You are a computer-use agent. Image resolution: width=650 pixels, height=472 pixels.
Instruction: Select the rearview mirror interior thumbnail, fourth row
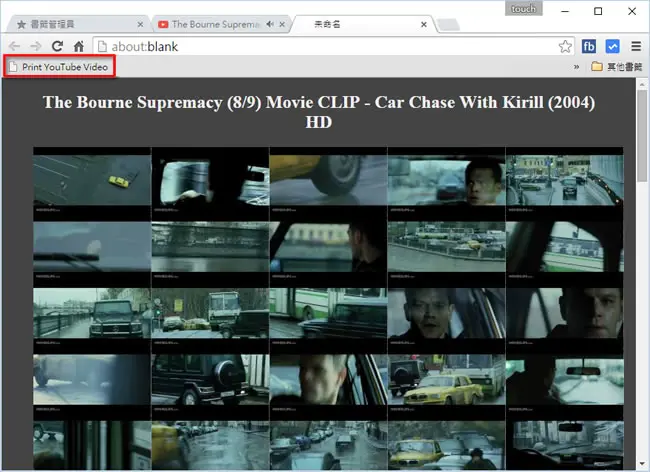[565, 380]
